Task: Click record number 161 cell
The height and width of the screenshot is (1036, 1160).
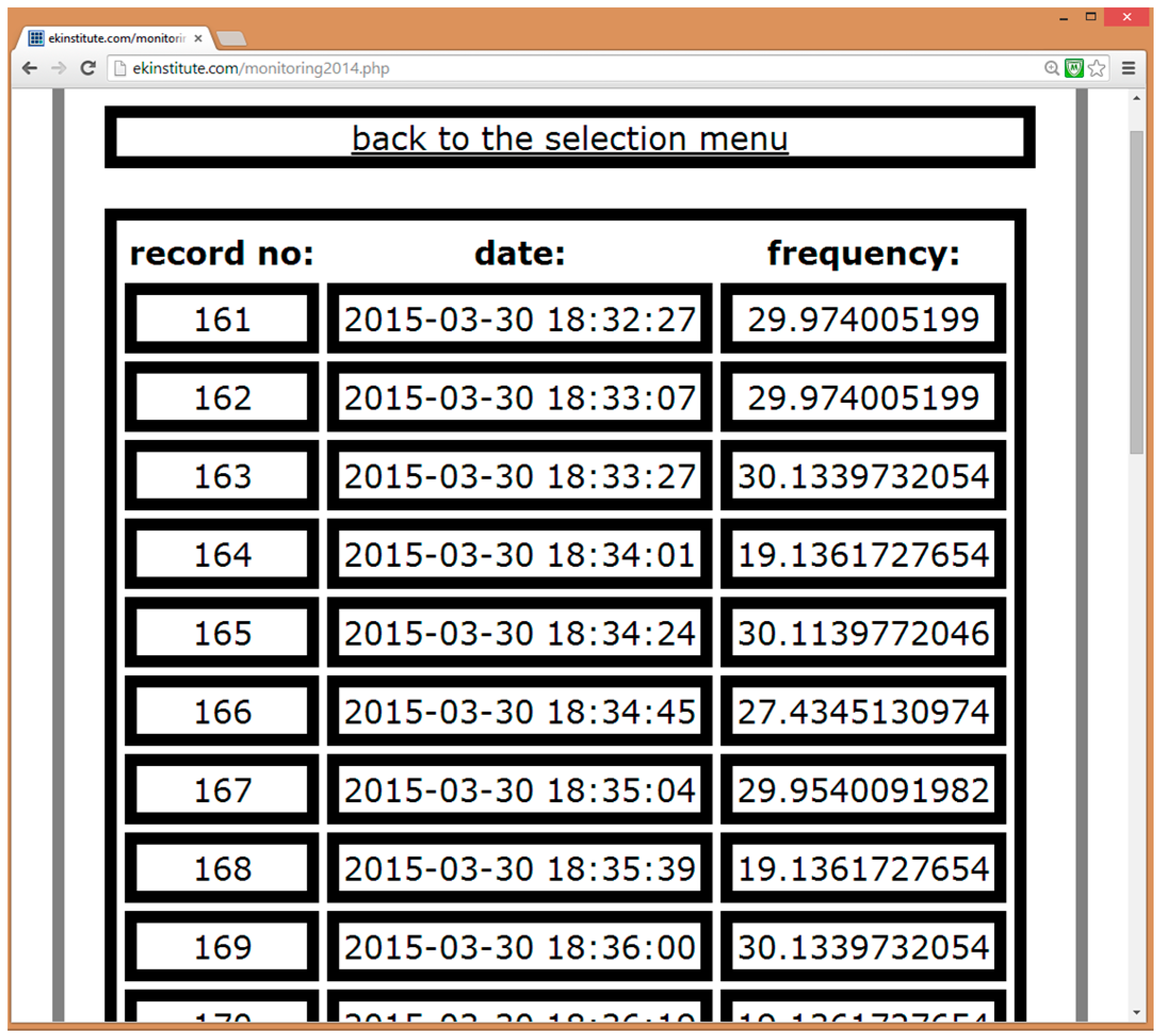Action: (x=222, y=319)
